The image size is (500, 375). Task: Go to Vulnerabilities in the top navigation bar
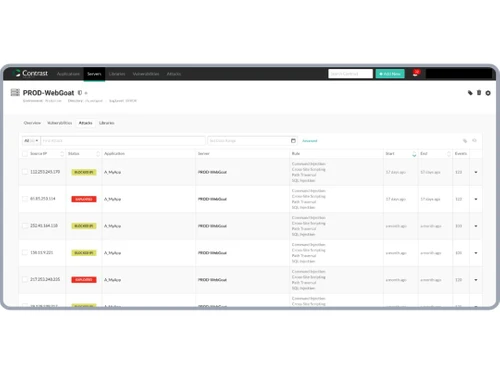pyautogui.click(x=146, y=74)
